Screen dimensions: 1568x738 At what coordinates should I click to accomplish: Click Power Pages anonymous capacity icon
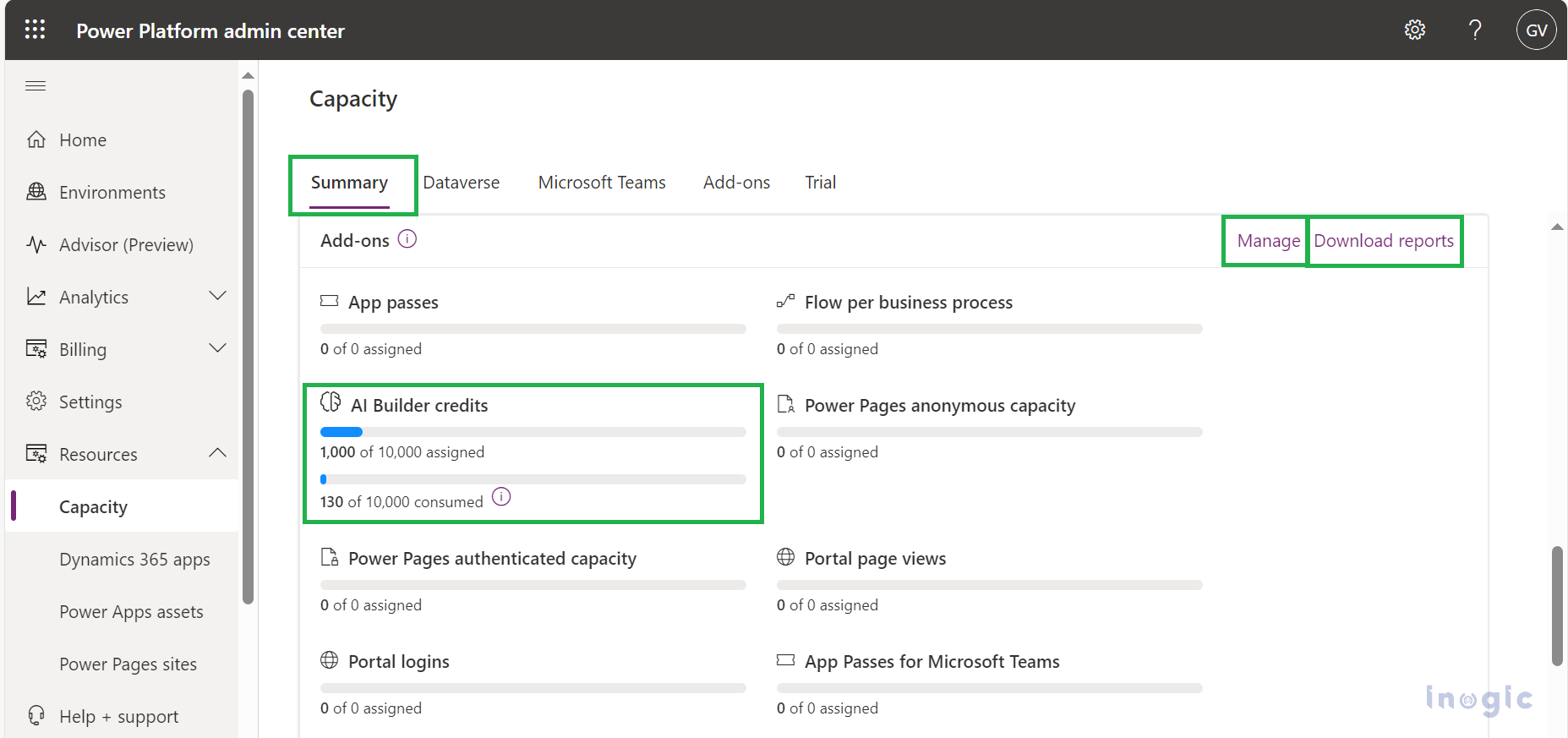pos(786,404)
